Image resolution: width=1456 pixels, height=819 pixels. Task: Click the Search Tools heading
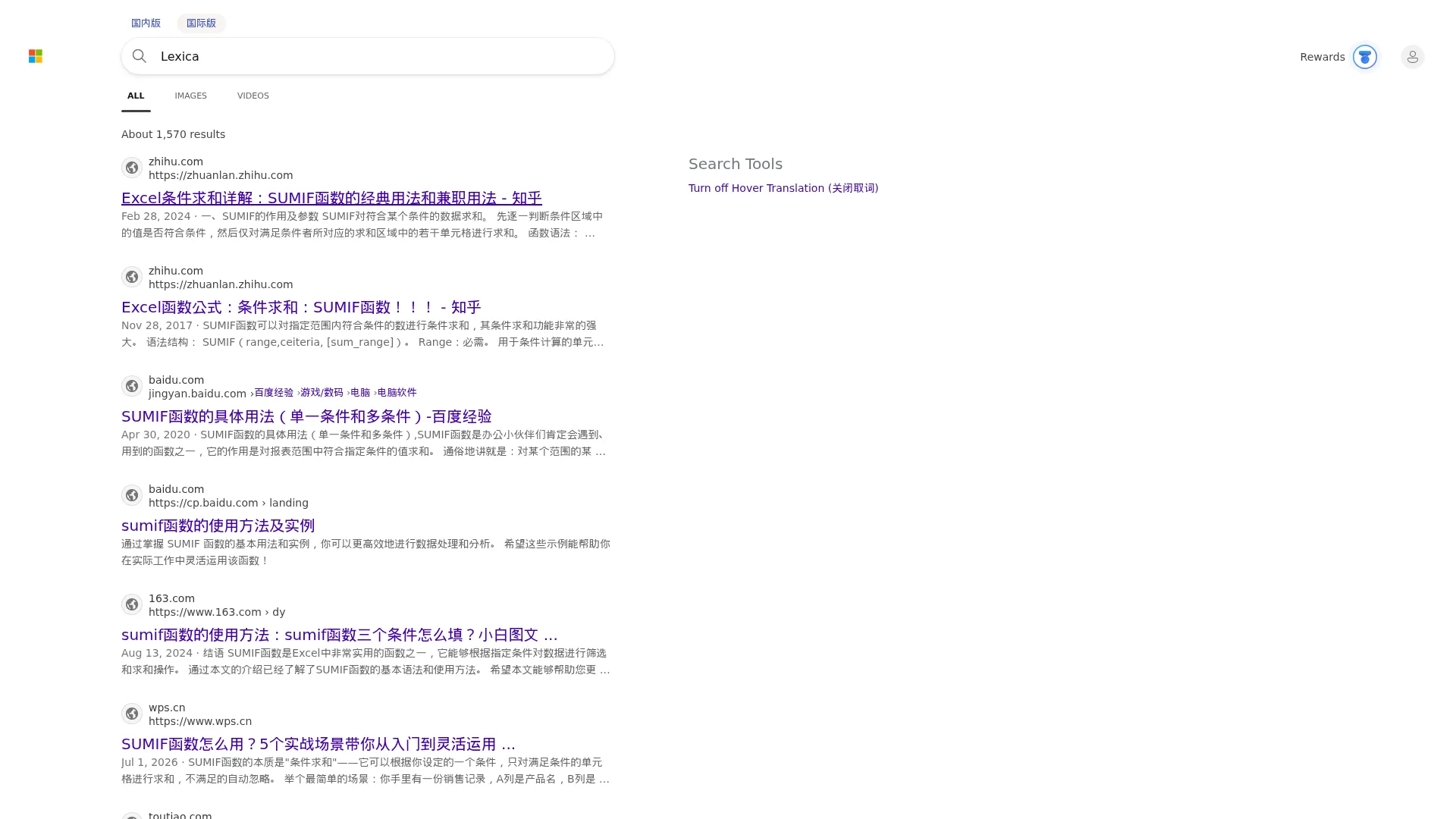pyautogui.click(x=736, y=164)
